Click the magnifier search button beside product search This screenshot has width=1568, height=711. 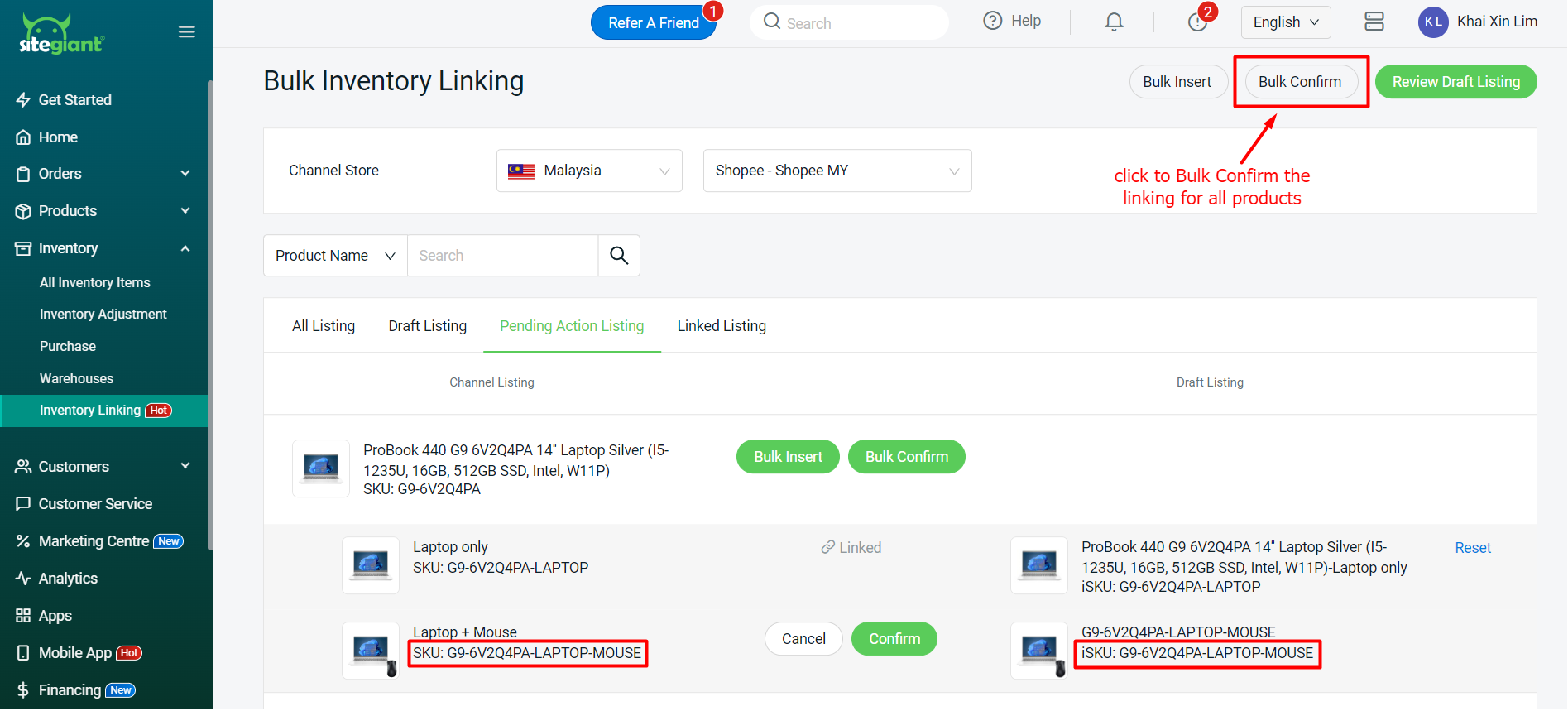tap(619, 256)
